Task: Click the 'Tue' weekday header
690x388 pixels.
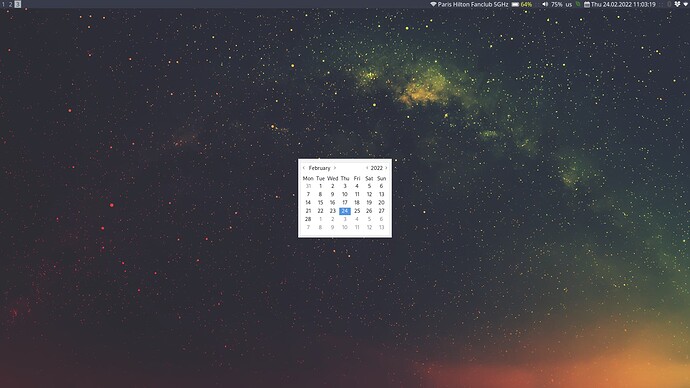Action: pos(320,178)
